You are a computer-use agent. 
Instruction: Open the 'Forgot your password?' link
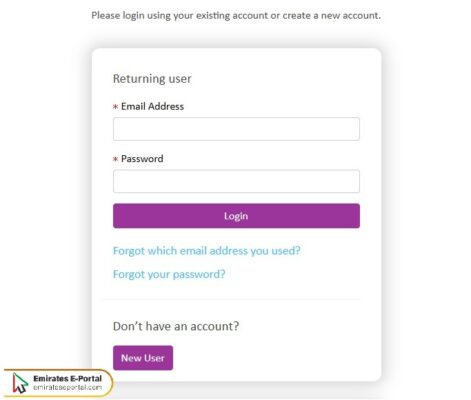click(x=169, y=274)
